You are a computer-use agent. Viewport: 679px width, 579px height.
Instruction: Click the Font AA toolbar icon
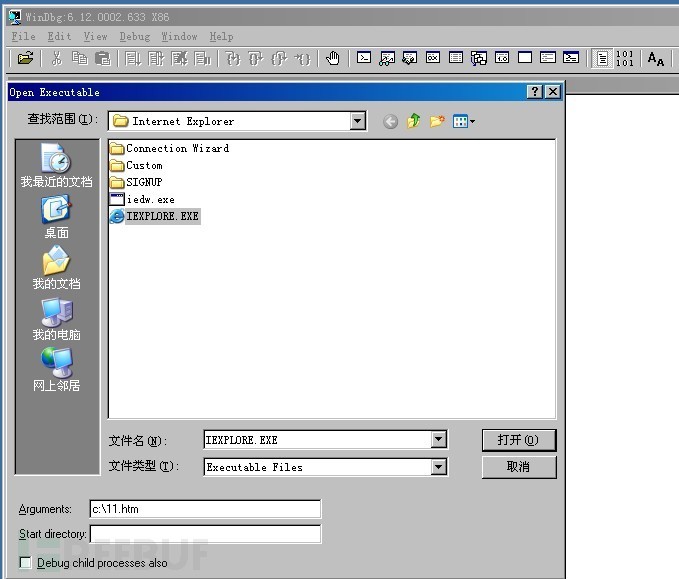pos(656,58)
